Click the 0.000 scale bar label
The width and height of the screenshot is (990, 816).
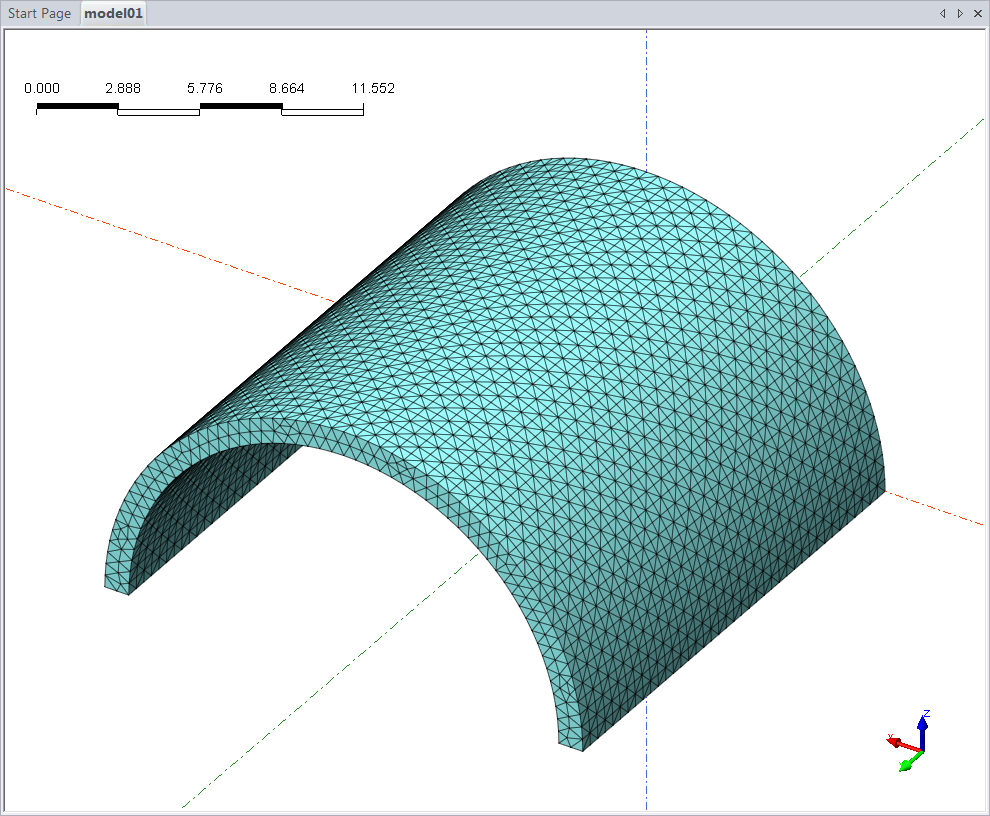tap(42, 88)
